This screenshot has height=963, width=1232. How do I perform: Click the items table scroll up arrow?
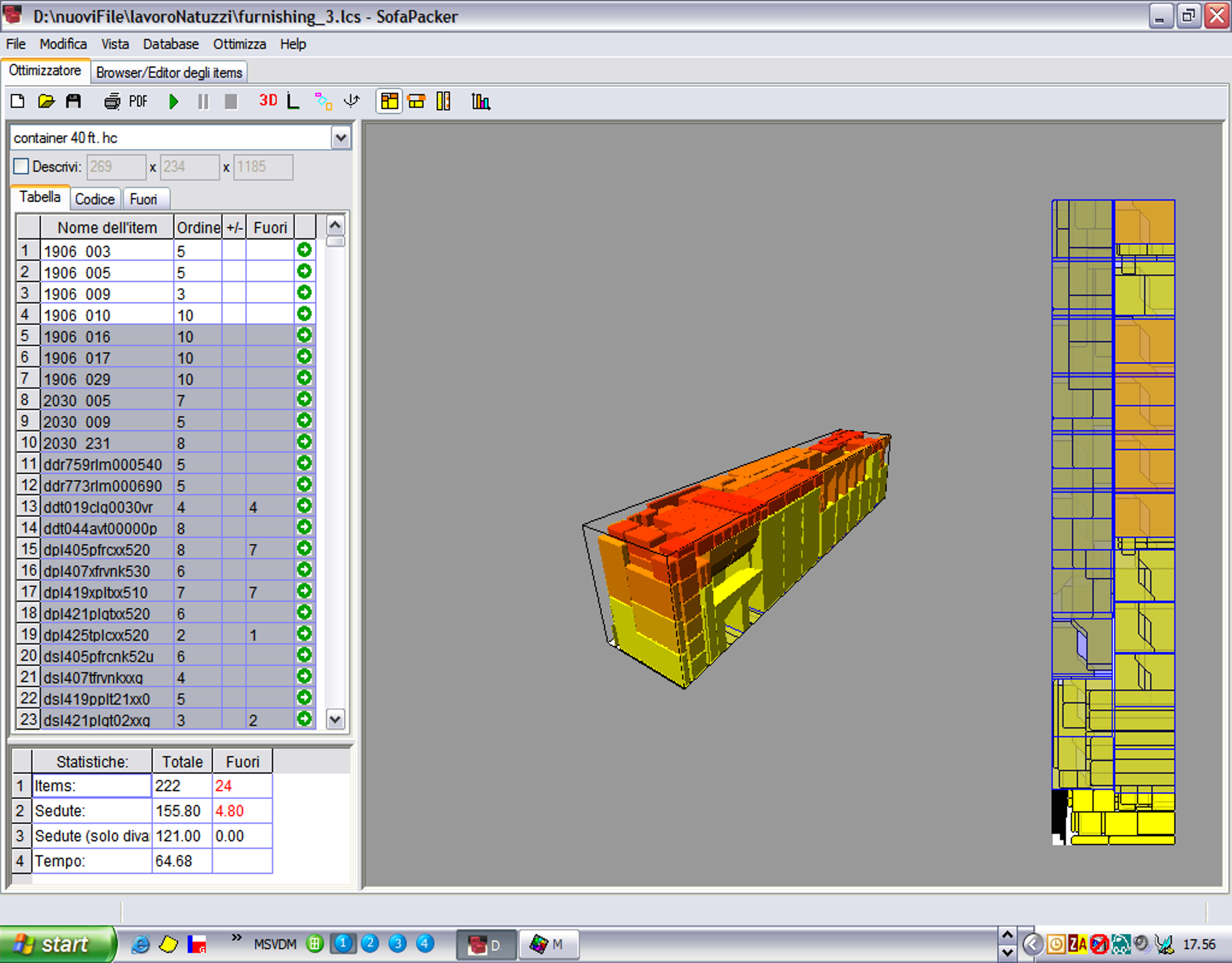click(x=335, y=226)
